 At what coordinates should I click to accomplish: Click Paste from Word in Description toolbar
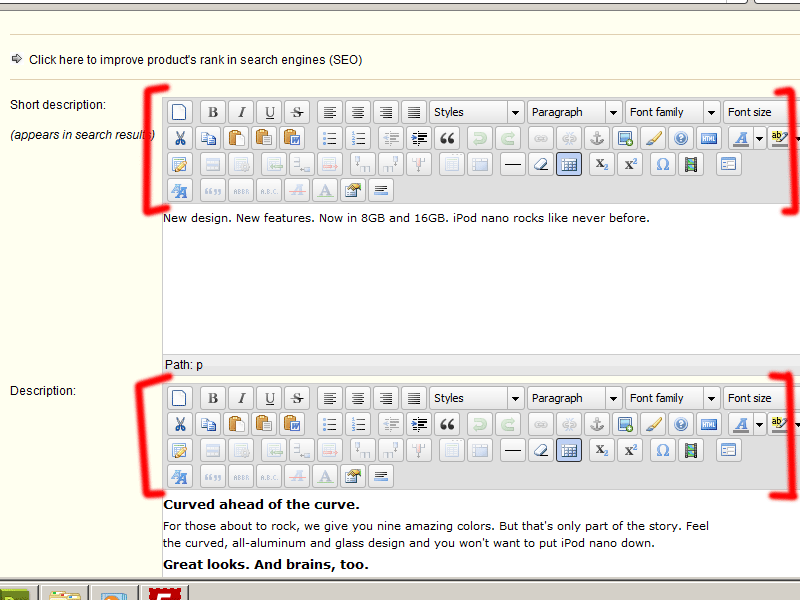point(292,424)
